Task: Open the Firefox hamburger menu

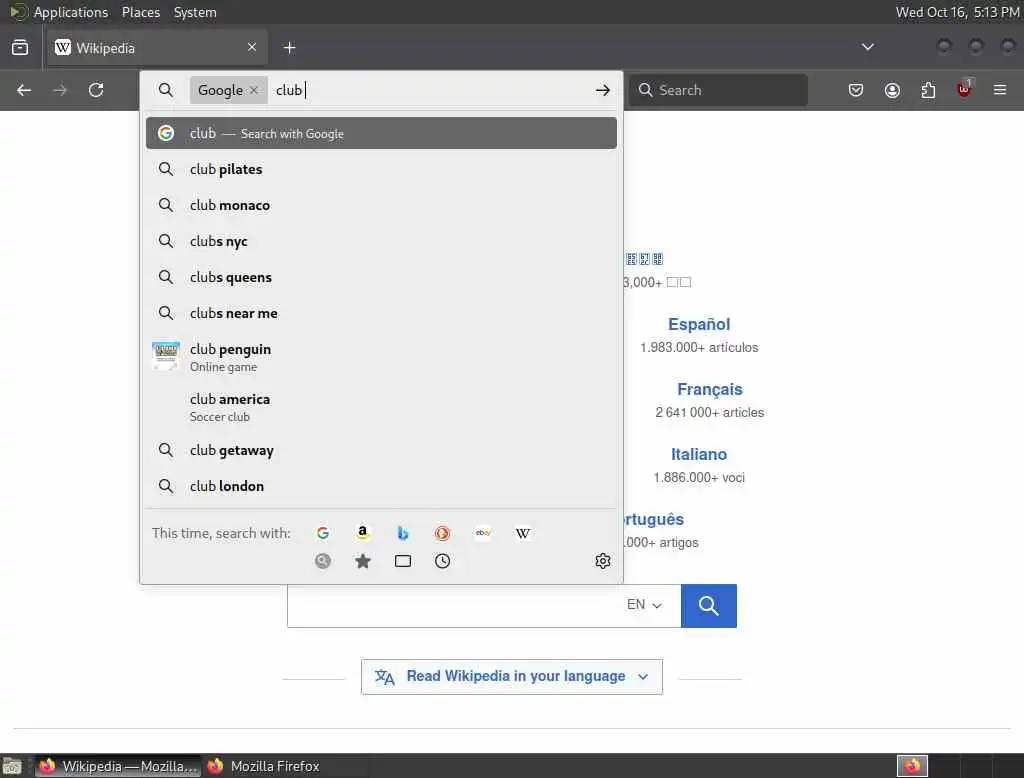Action: click(x=1000, y=90)
